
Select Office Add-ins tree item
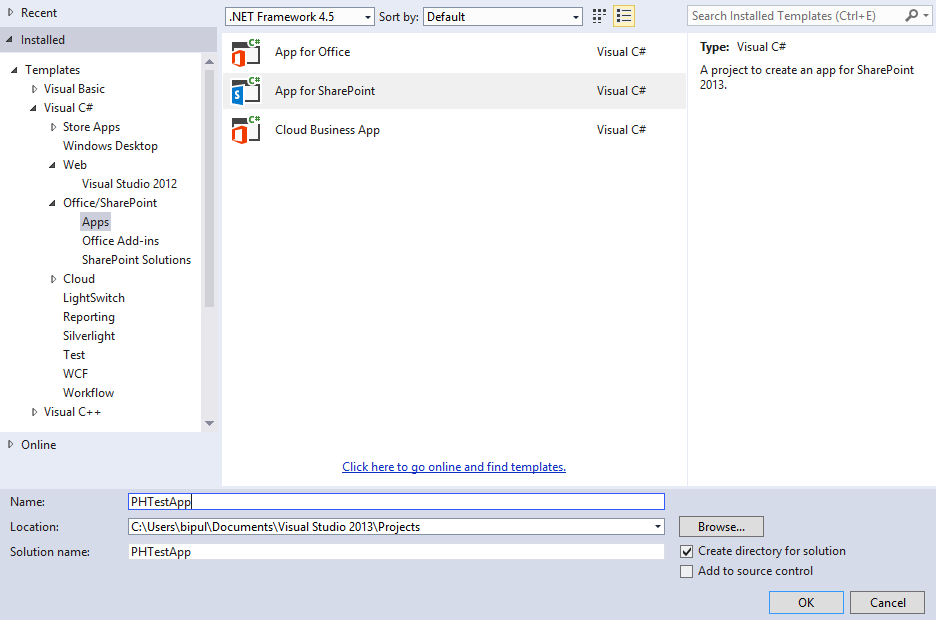click(121, 241)
